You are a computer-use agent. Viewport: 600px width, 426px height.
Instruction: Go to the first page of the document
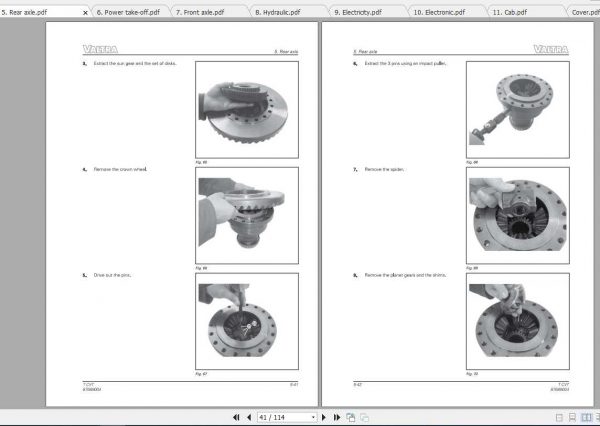(236, 417)
